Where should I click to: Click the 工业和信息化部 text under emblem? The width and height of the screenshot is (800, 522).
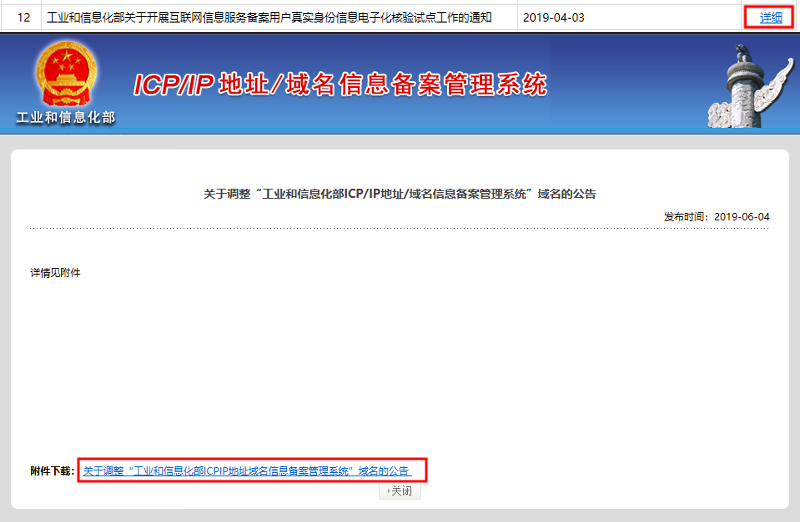click(x=66, y=117)
